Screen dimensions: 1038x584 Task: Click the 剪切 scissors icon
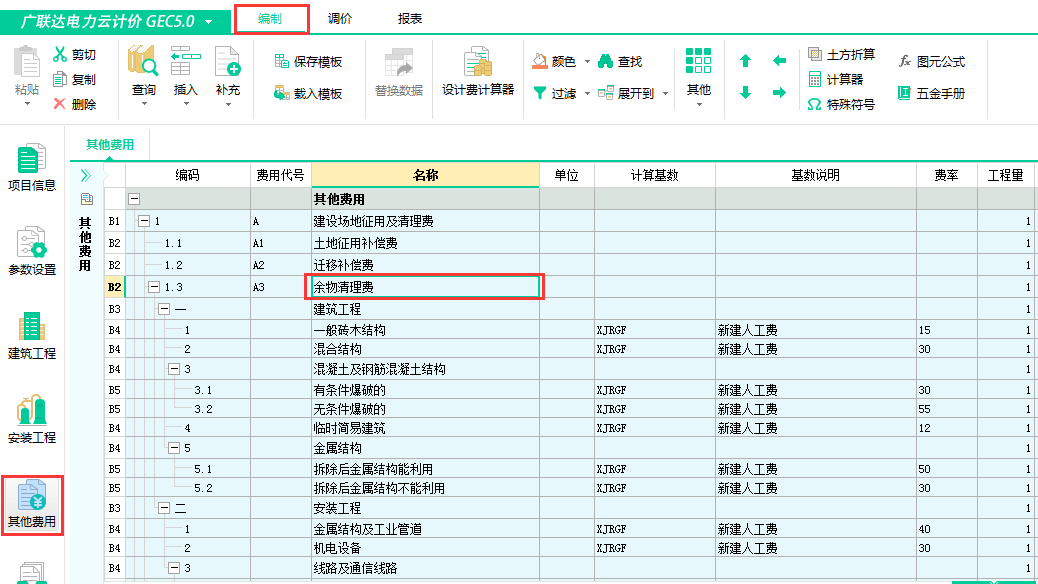pos(60,55)
